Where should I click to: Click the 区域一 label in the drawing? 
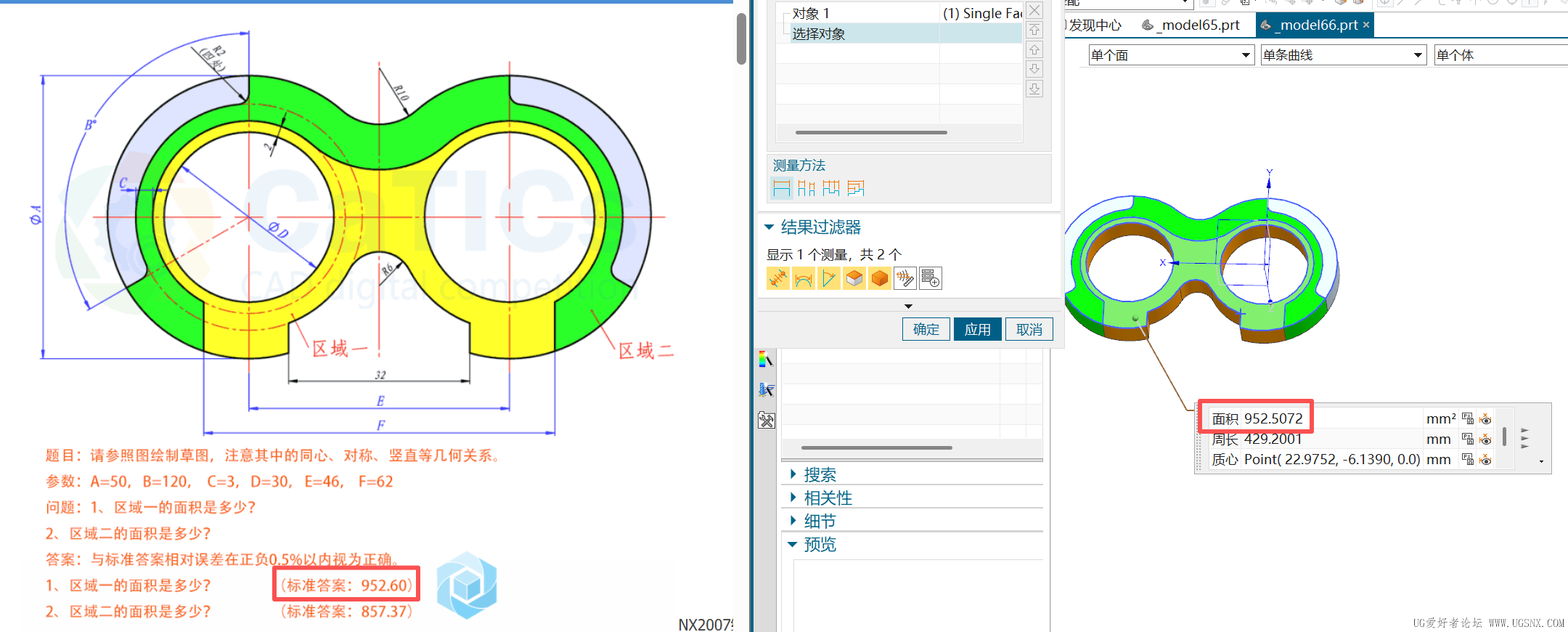point(340,349)
